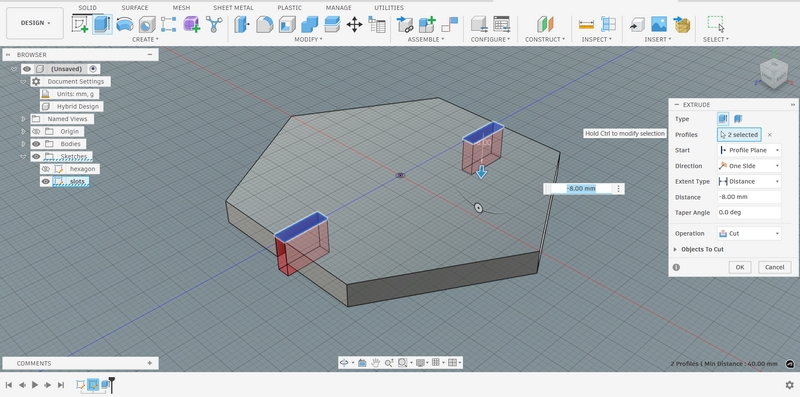
Task: Click the 2 selected profiles button
Action: 739,135
